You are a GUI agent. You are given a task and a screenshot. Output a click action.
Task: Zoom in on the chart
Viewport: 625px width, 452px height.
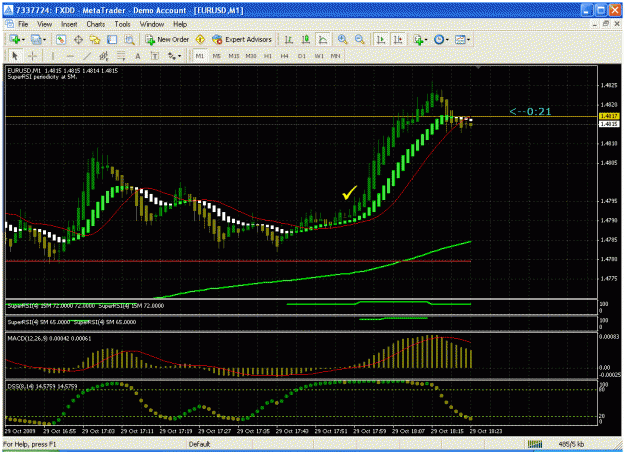click(x=342, y=39)
